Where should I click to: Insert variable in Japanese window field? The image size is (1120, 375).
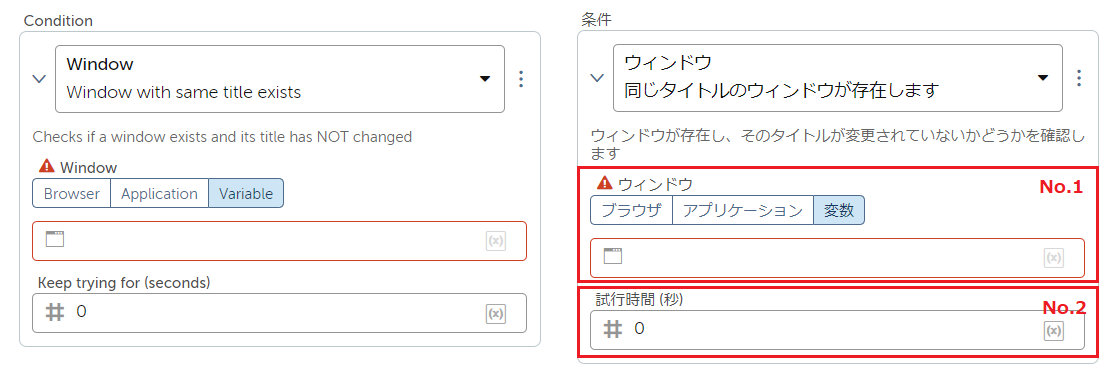[x=1053, y=258]
